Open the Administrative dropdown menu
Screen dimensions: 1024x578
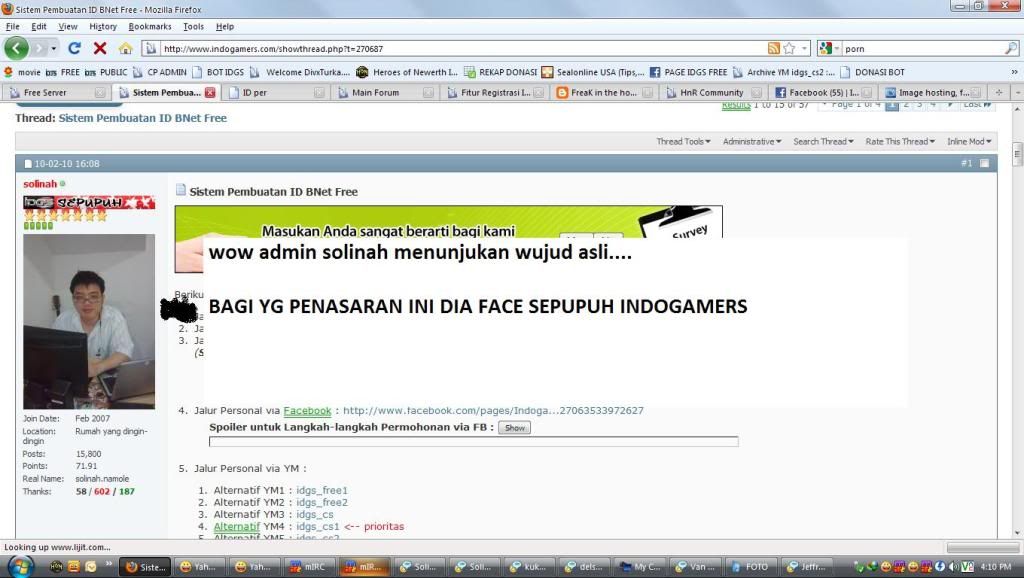752,142
